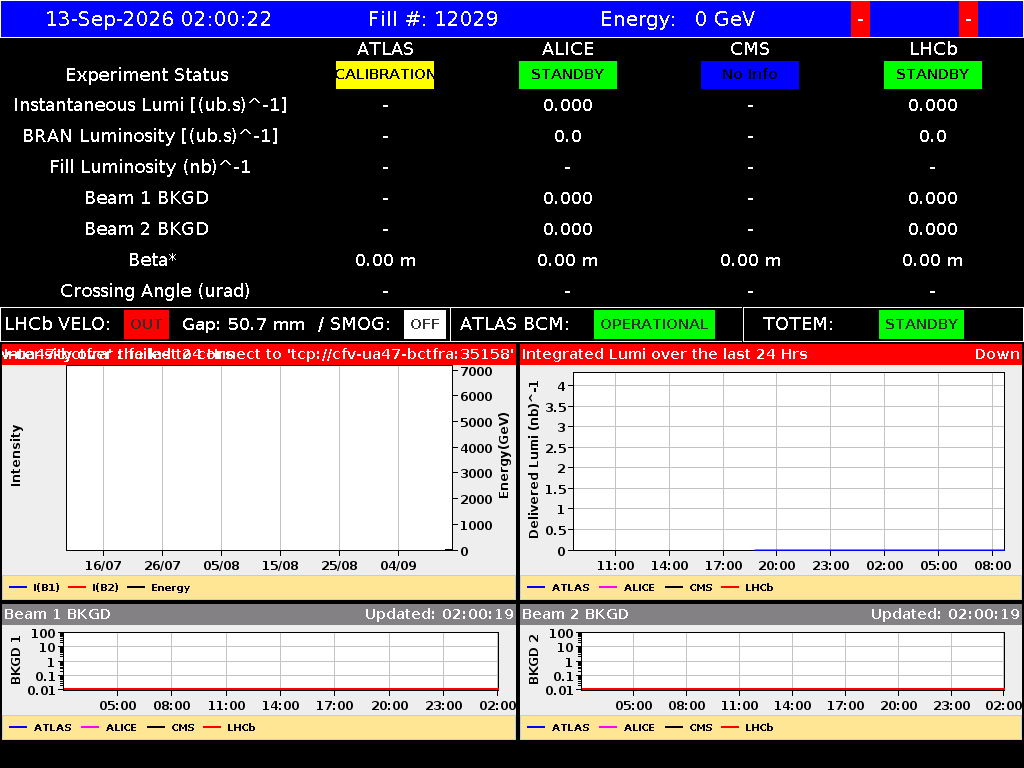Click the LHCb STANDBY experiment status badge
This screenshot has height=768, width=1024.
pyautogui.click(x=933, y=75)
